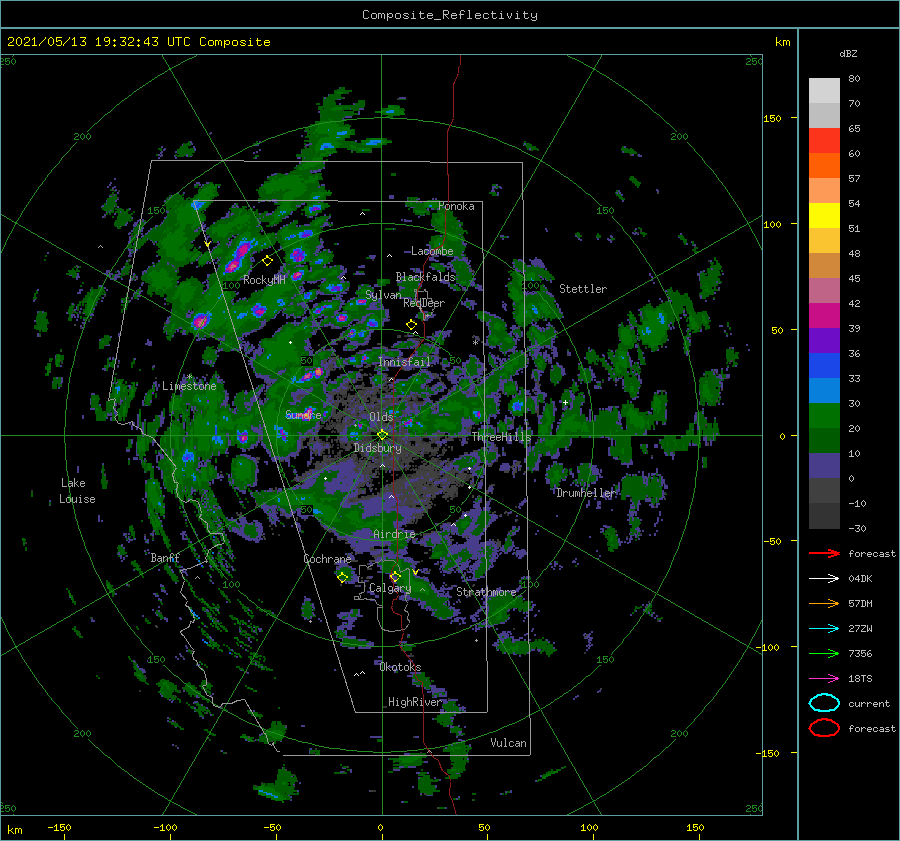The height and width of the screenshot is (841, 900).
Task: Click the red forecast ellipse icon
Action: (824, 728)
